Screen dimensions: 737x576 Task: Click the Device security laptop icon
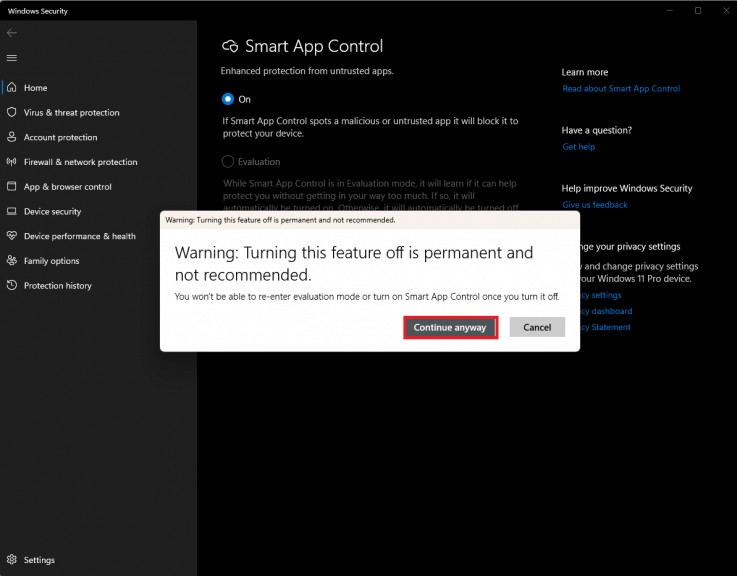point(12,211)
